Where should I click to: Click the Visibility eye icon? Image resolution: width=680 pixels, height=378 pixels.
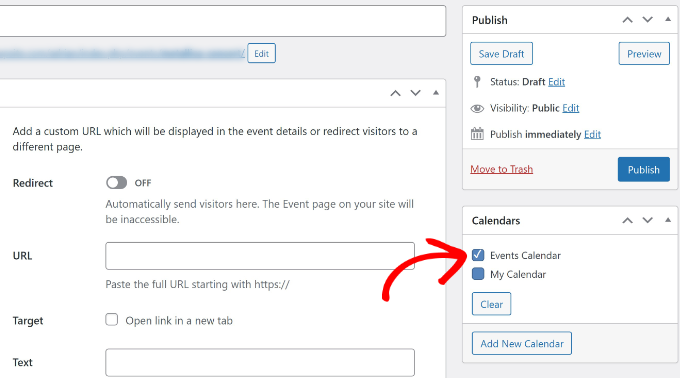477,108
